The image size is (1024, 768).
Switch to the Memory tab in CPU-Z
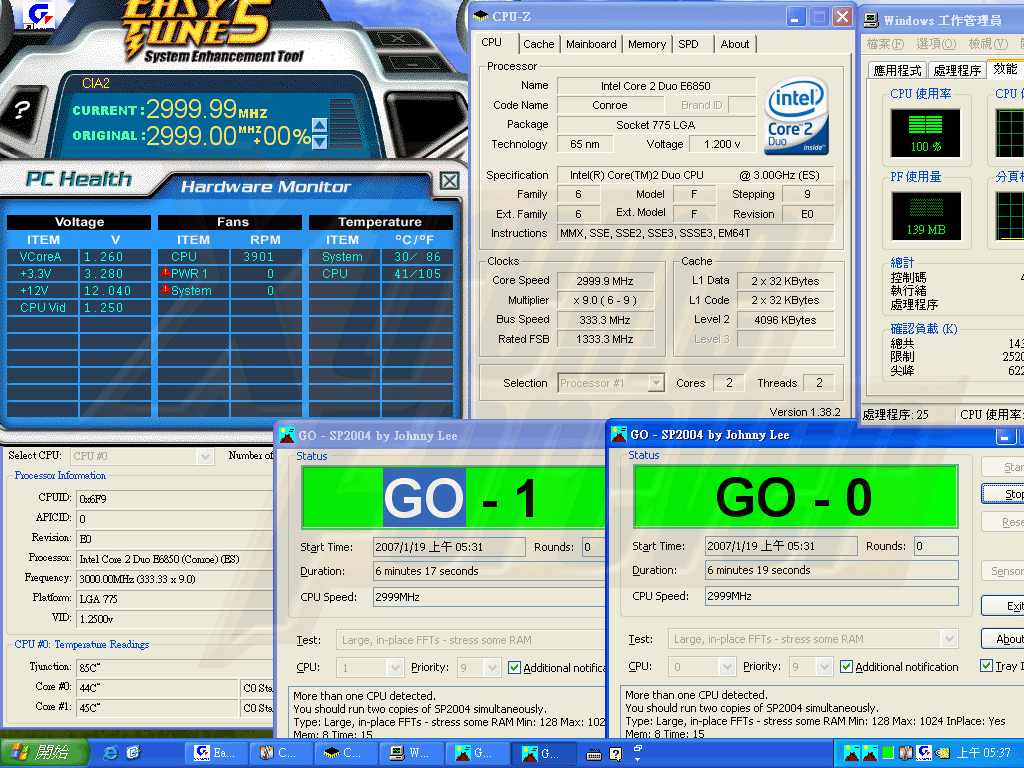point(647,44)
